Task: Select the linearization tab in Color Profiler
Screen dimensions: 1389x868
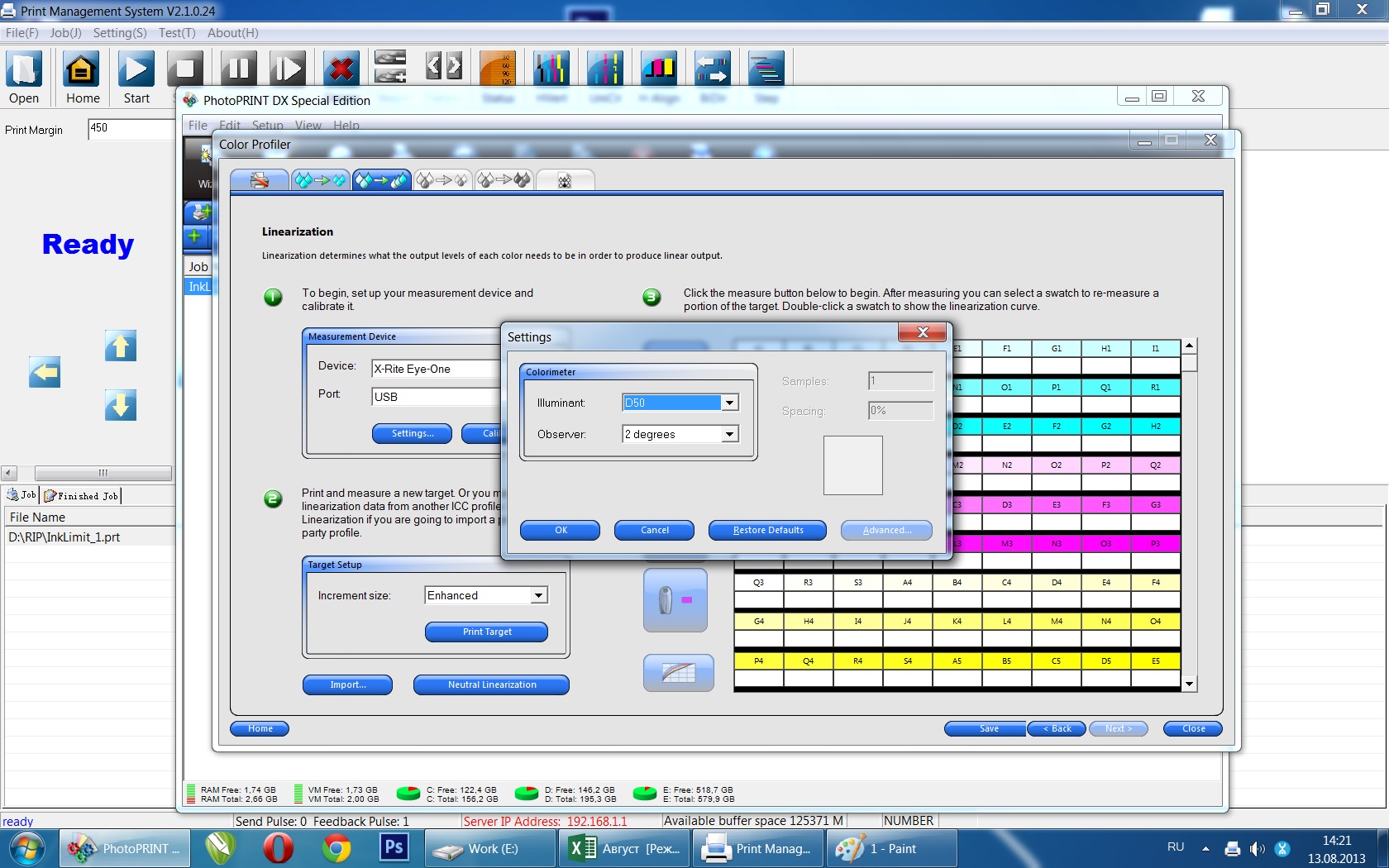Action: tap(382, 180)
